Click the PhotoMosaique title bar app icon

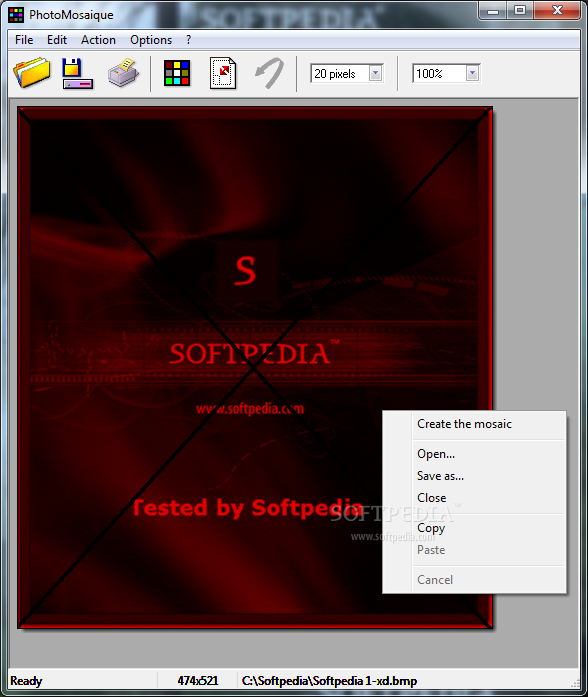(16, 15)
